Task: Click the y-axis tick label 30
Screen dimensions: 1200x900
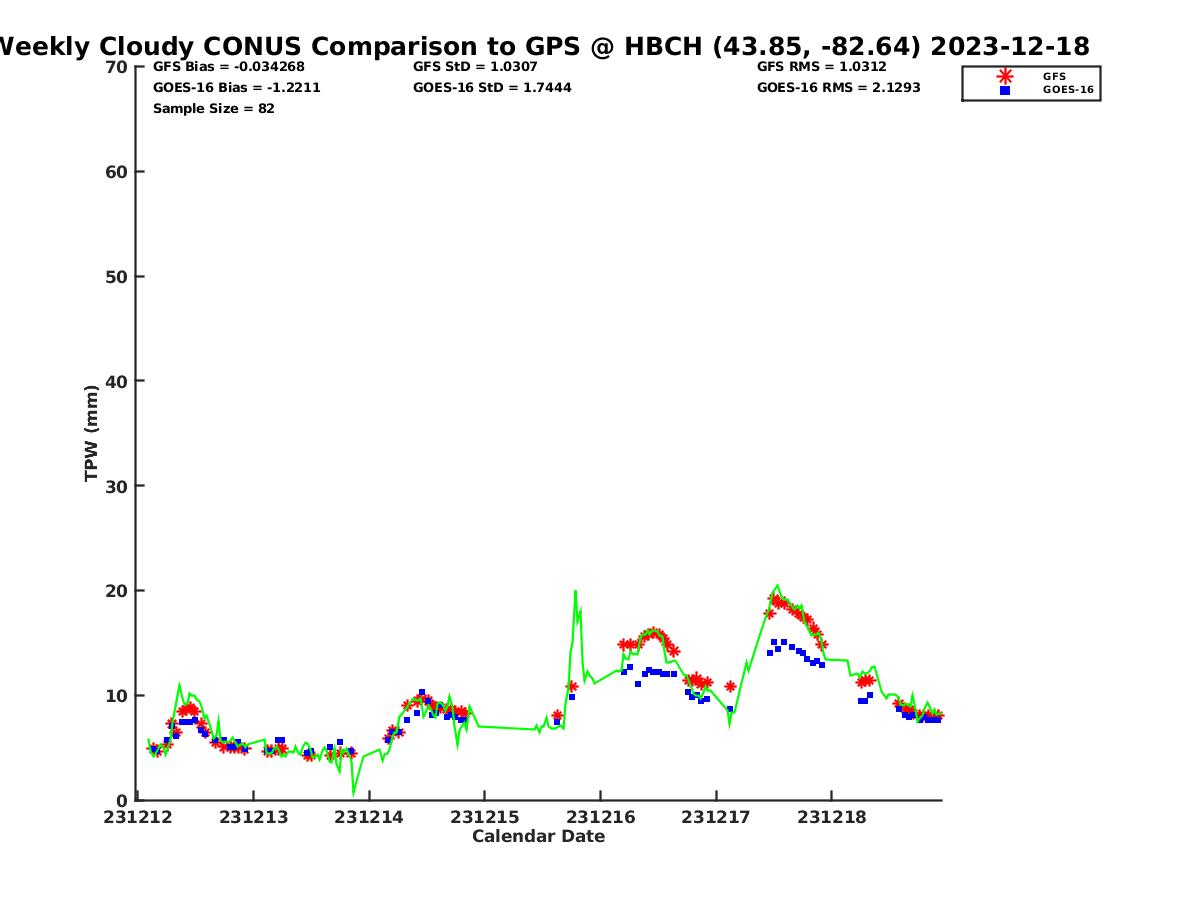Action: point(117,486)
